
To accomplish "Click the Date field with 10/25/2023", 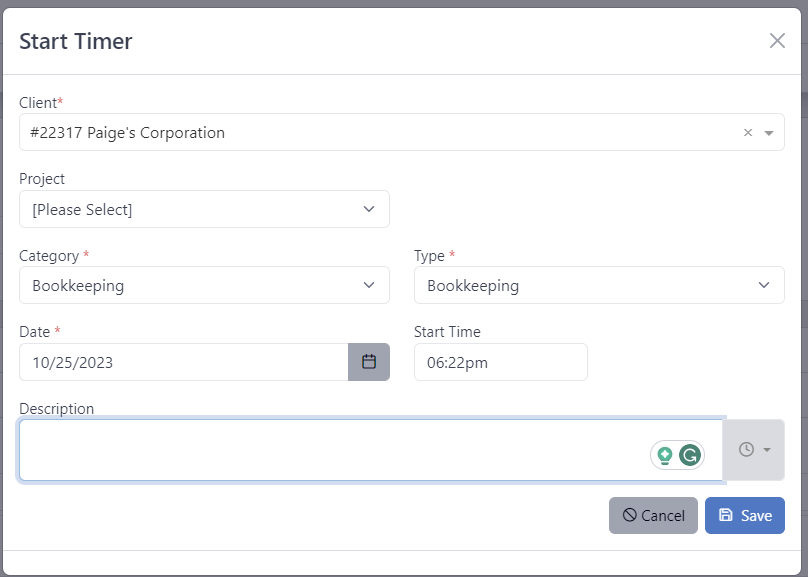I will click(x=183, y=362).
